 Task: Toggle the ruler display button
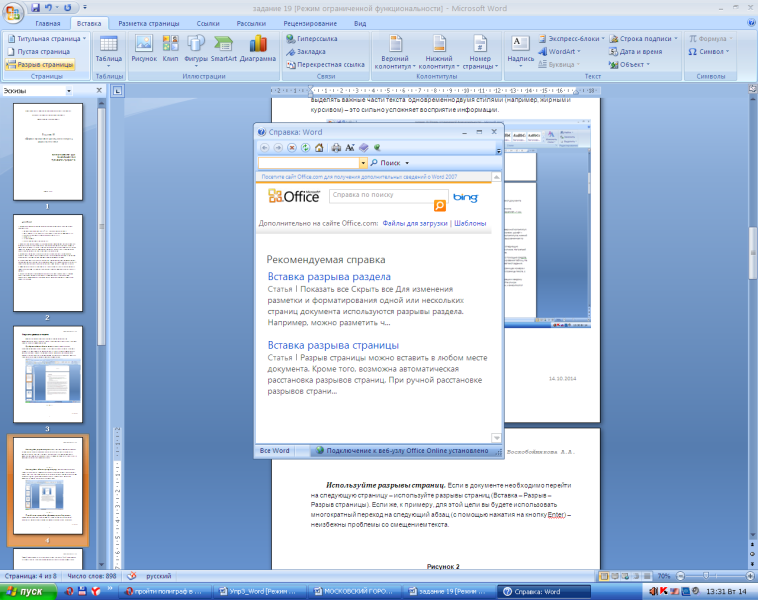tap(753, 89)
